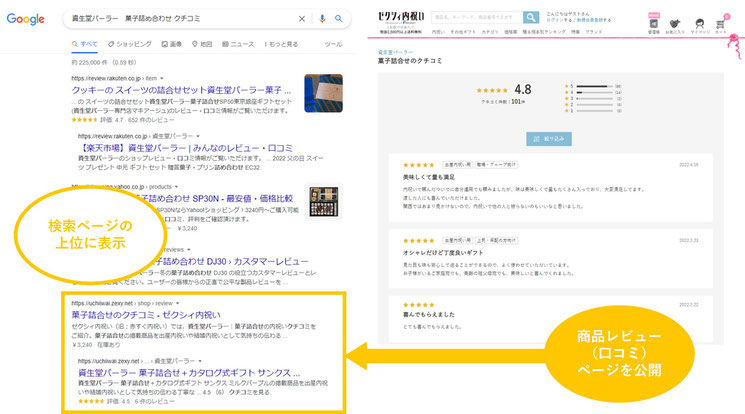The width and height of the screenshot is (745, 414).
Task: Open the arrow beside zexy.net › 資生堂パーラー URL
Action: pyautogui.click(x=200, y=361)
